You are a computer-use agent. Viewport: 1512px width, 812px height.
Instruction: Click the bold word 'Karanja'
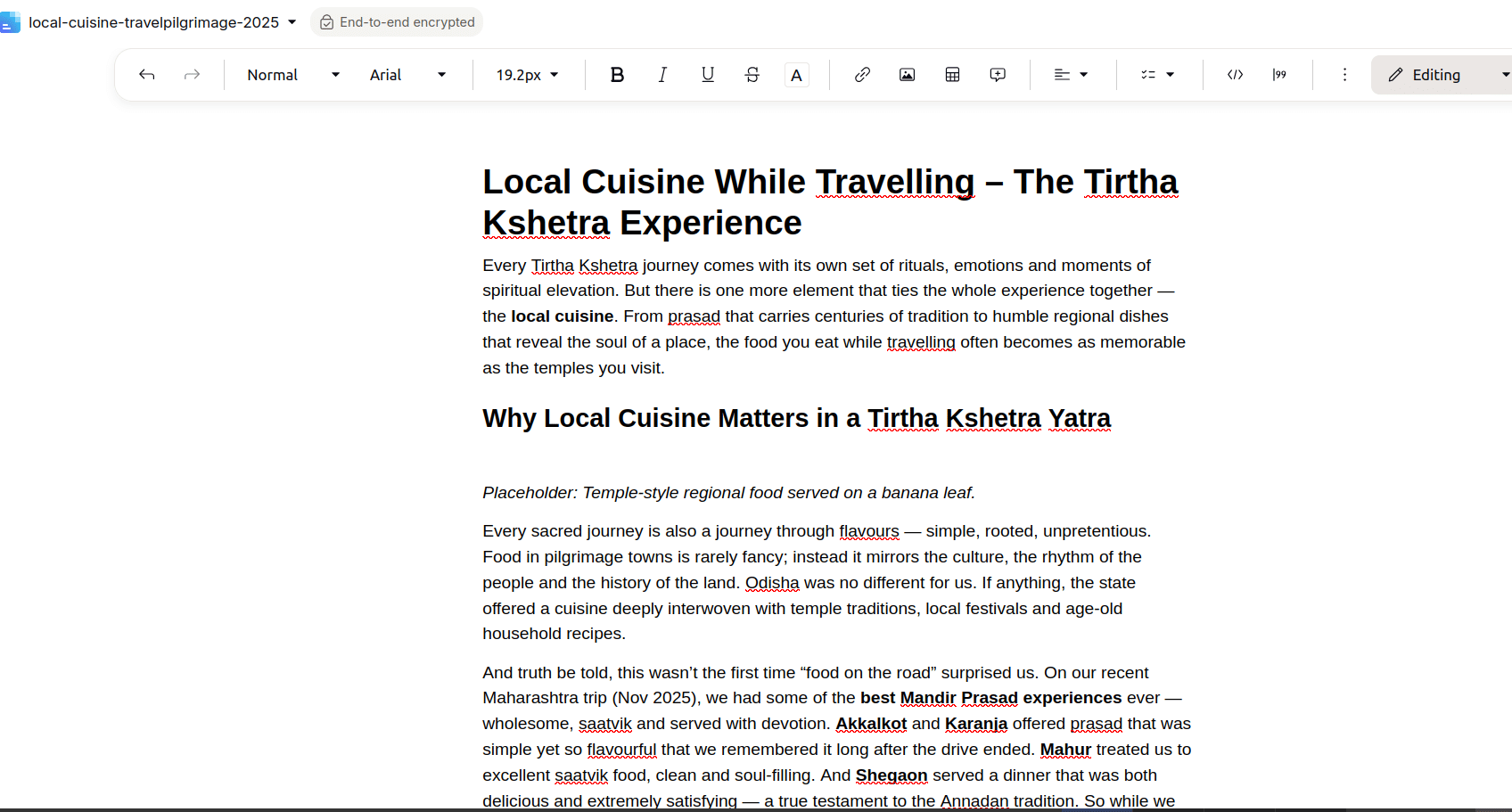(976, 724)
